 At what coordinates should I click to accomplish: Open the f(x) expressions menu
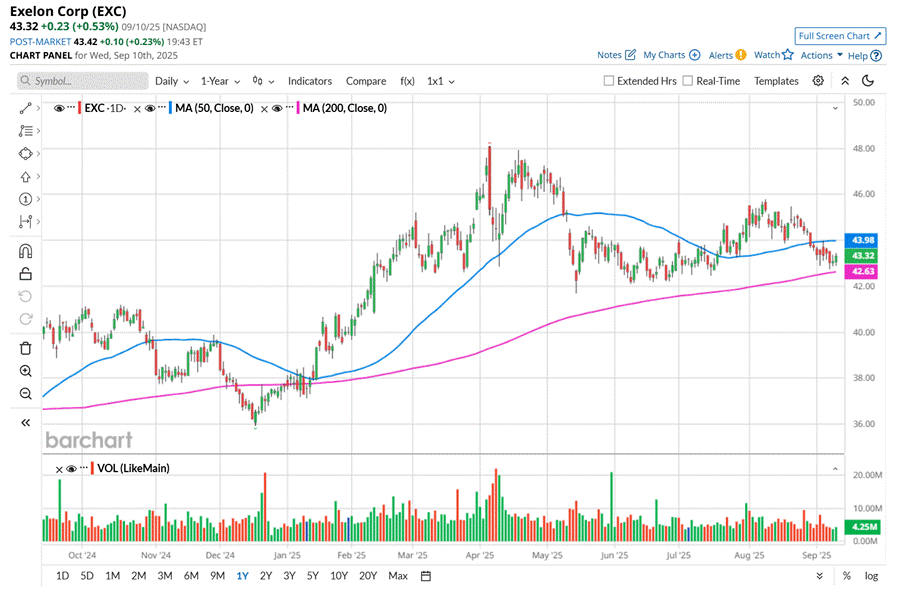point(407,81)
